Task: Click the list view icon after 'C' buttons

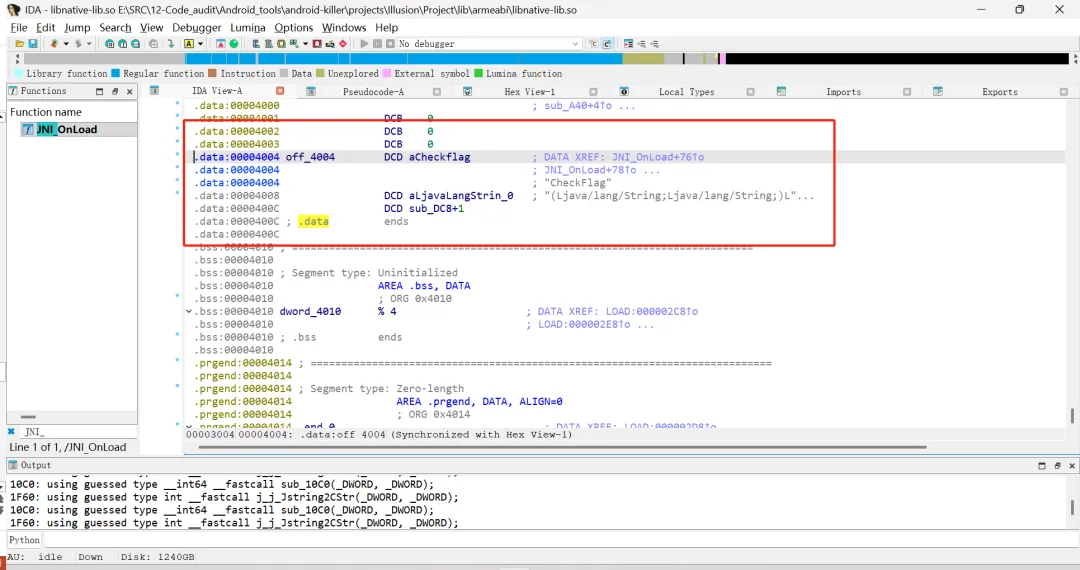Action: click(x=628, y=44)
